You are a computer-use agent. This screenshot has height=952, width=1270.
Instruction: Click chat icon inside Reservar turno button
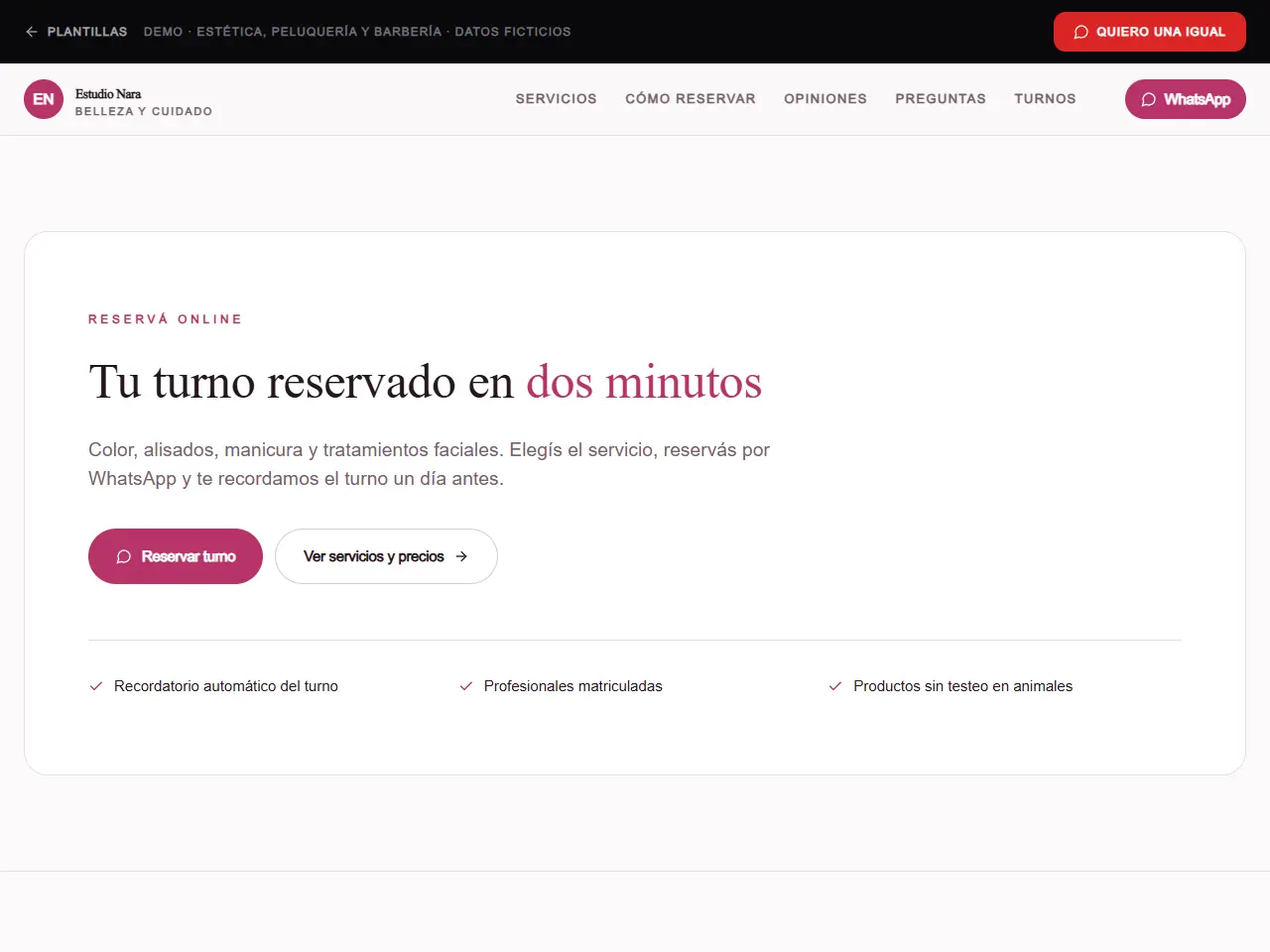pos(124,556)
